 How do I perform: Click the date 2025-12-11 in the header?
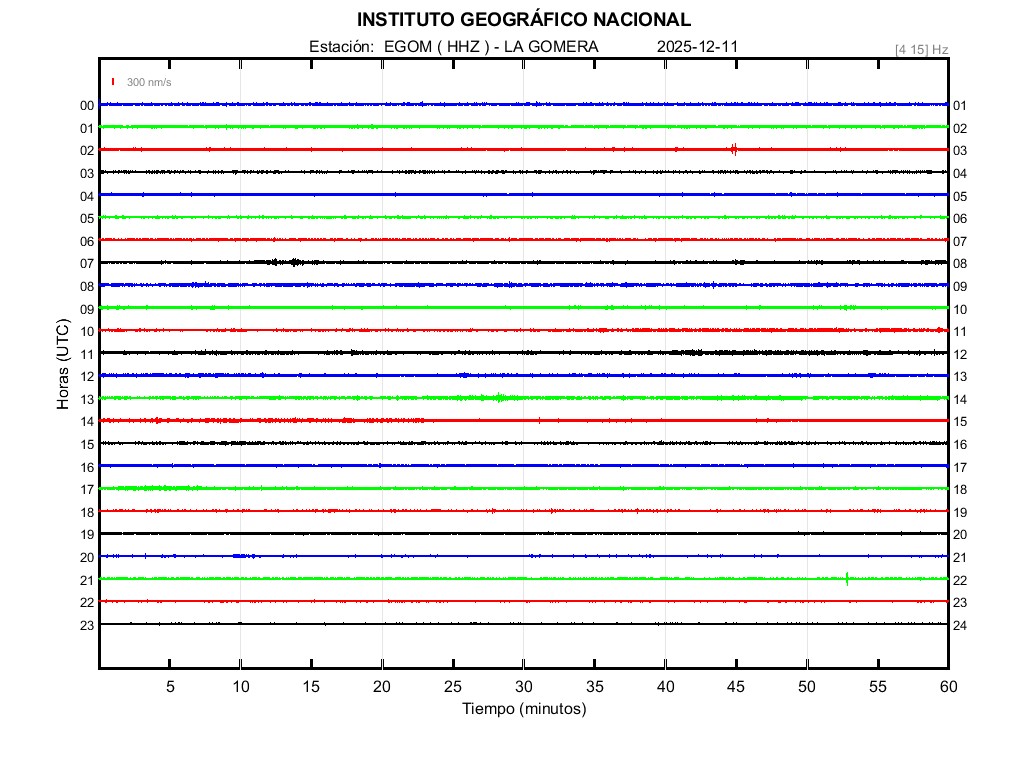point(698,47)
